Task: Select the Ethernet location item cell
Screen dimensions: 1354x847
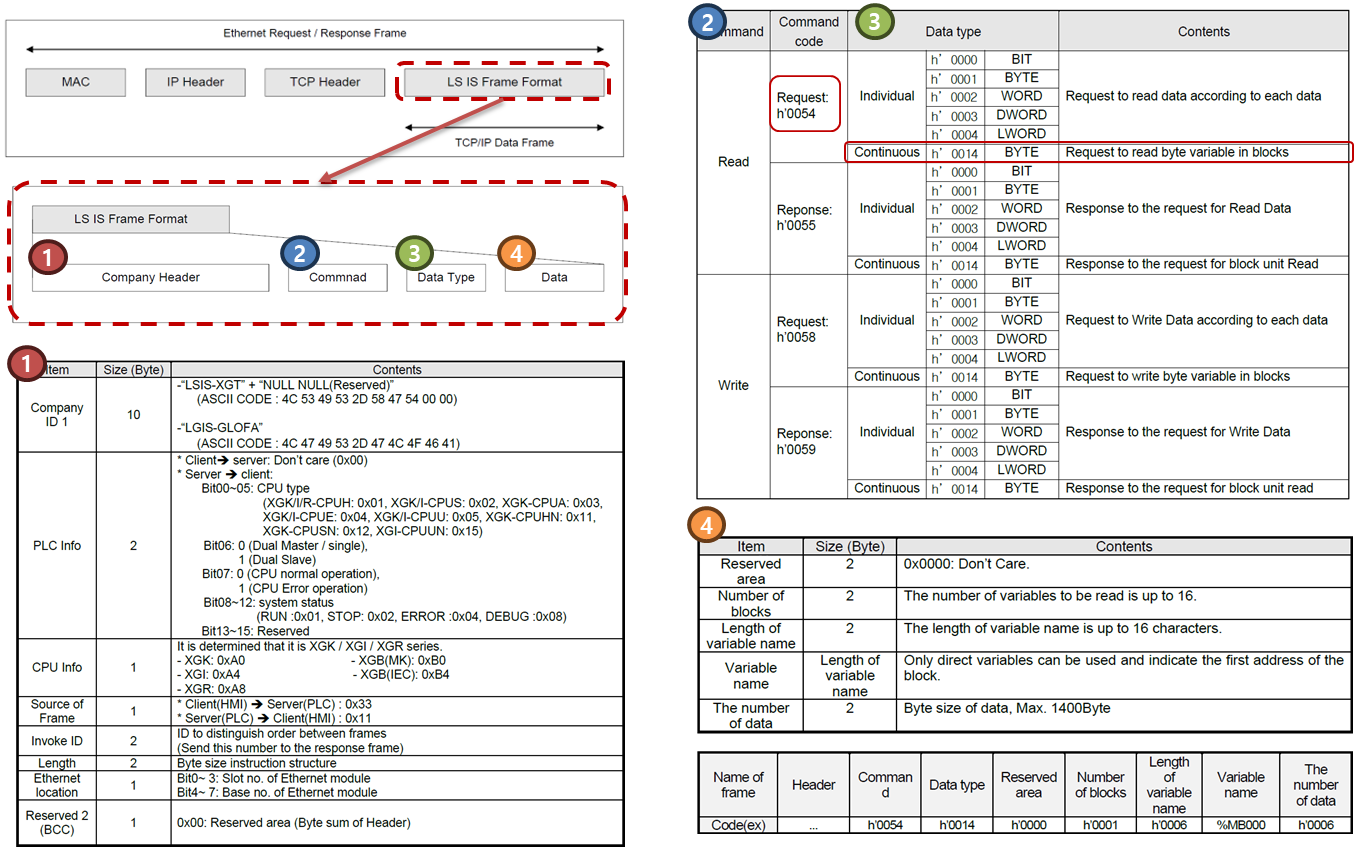Action: [57, 785]
